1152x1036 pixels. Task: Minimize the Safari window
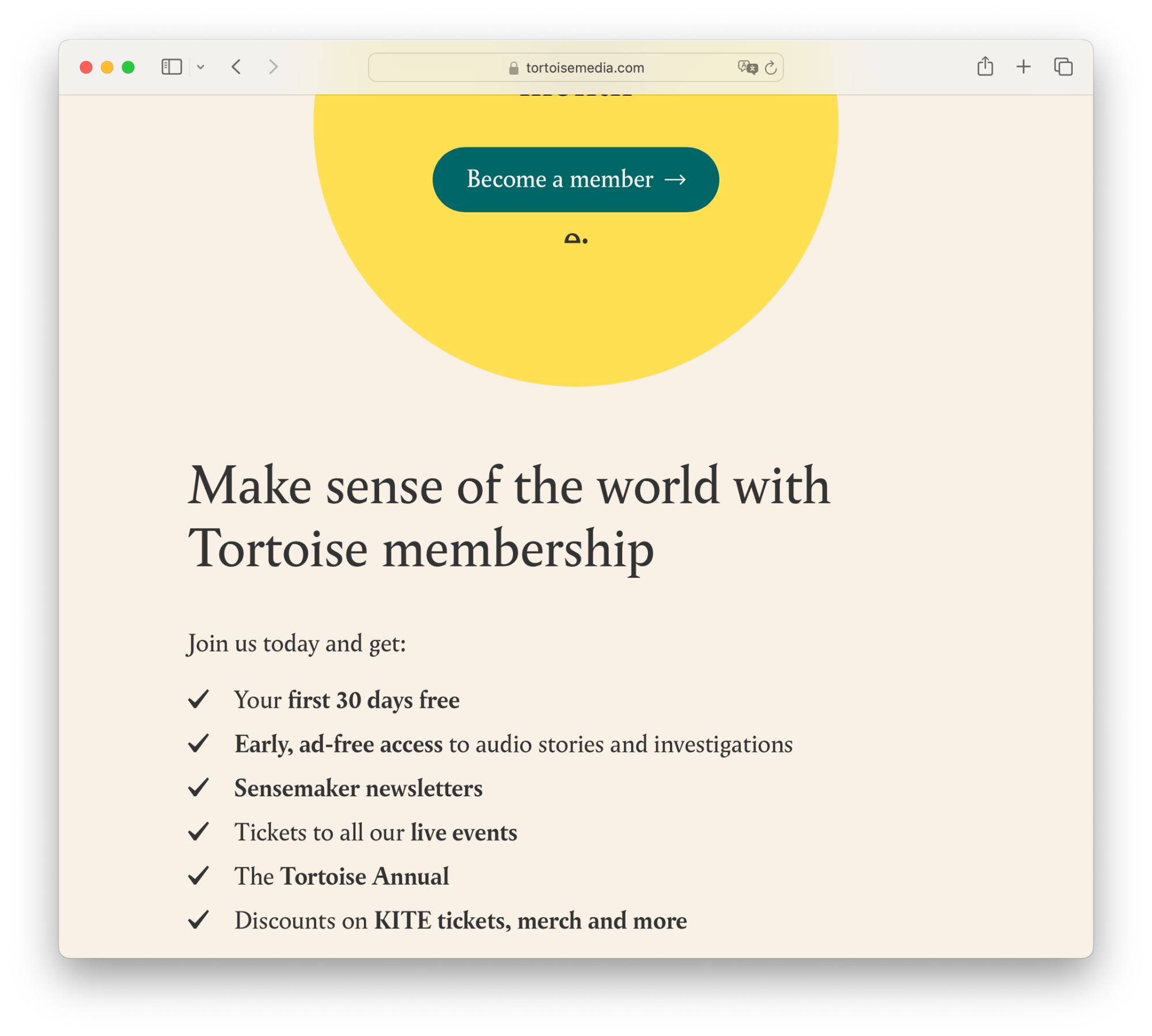(x=107, y=67)
